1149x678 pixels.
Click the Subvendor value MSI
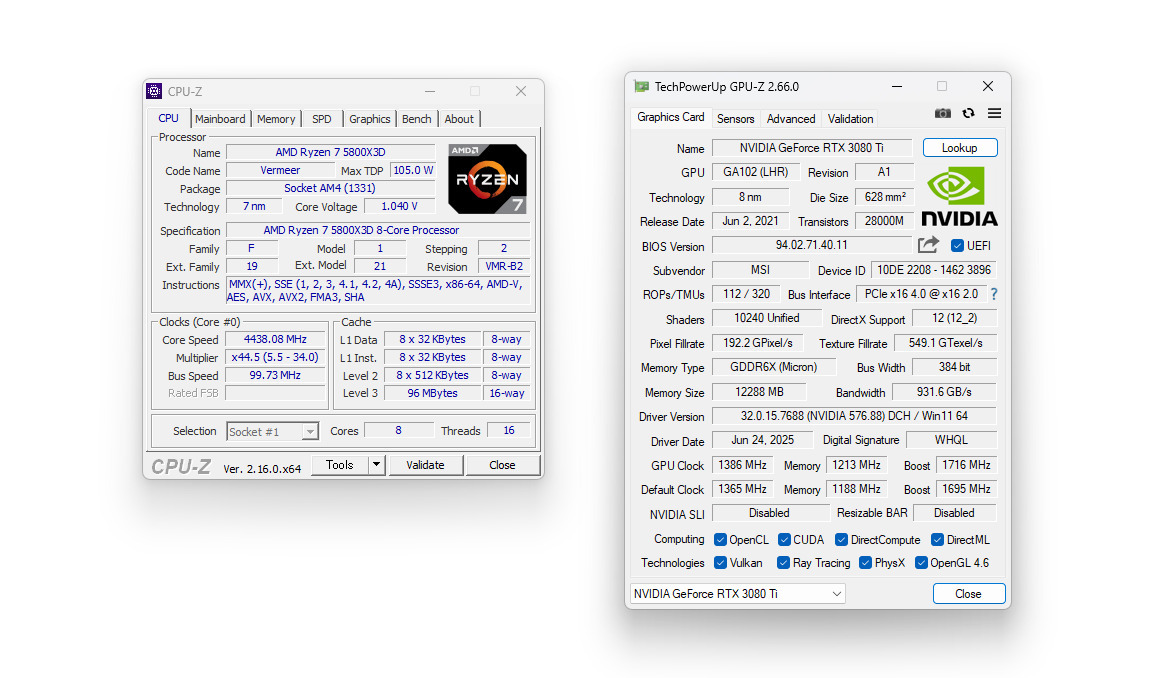tap(760, 270)
